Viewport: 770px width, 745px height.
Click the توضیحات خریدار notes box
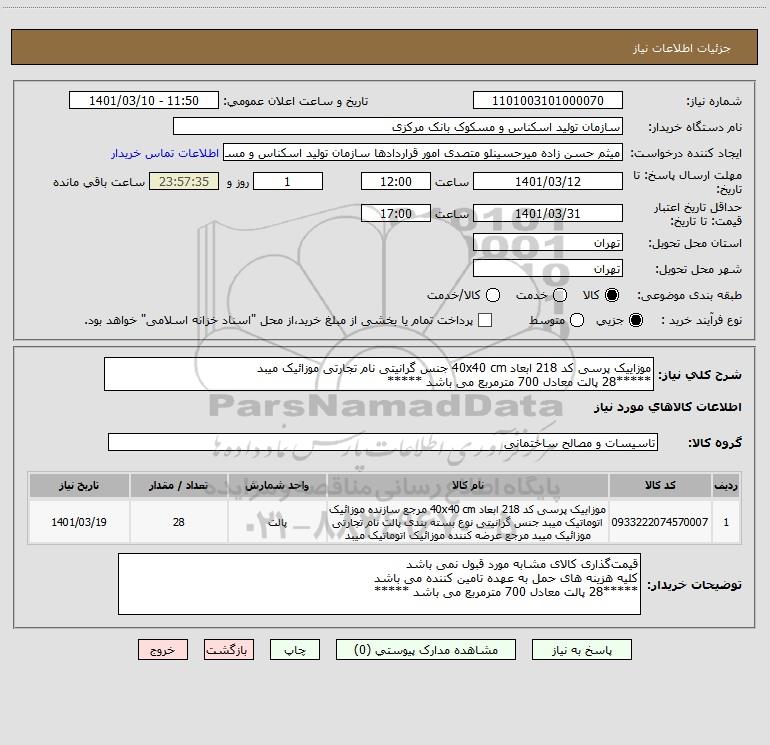[380, 584]
